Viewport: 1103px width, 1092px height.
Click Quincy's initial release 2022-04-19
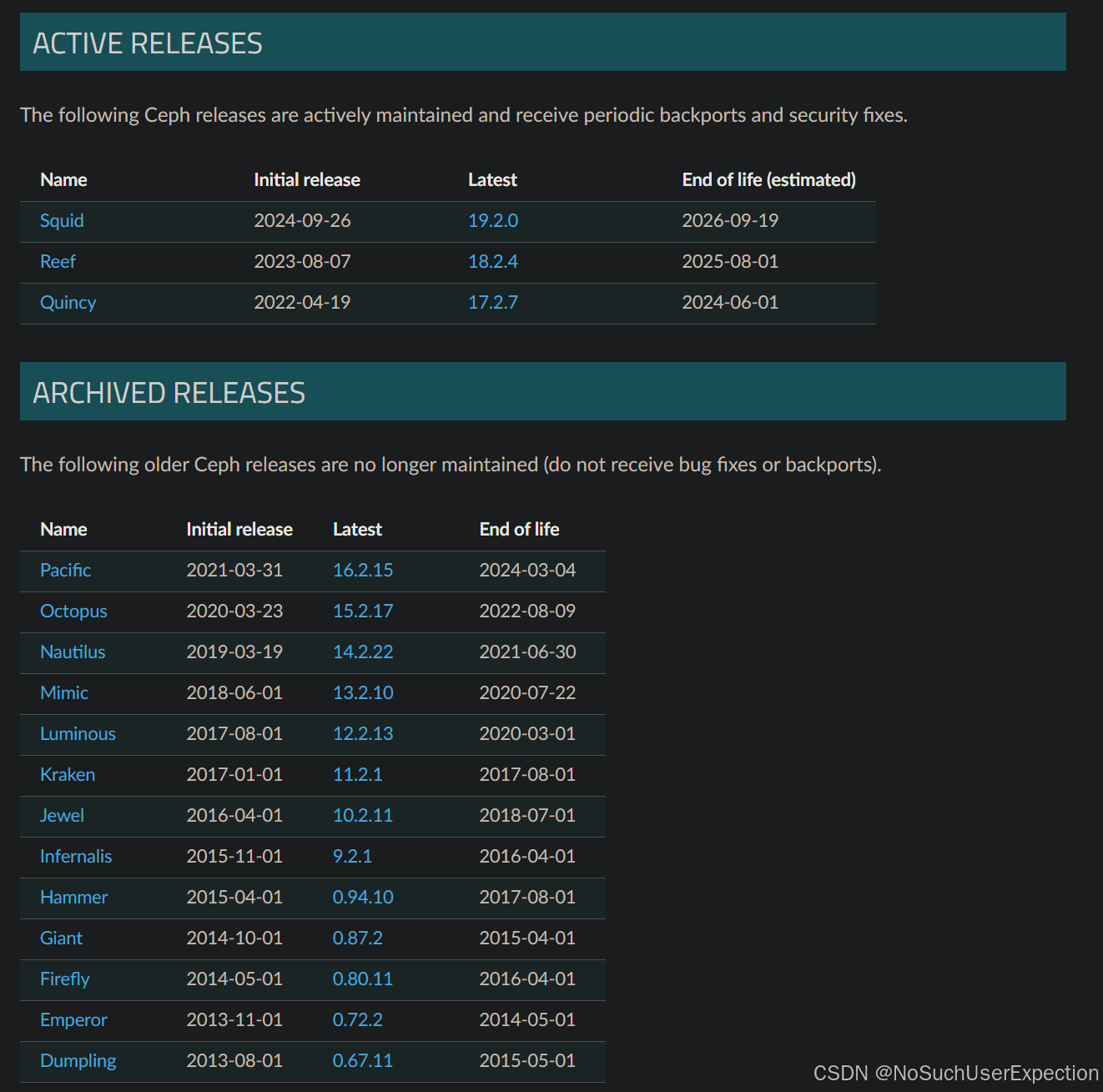302,303
